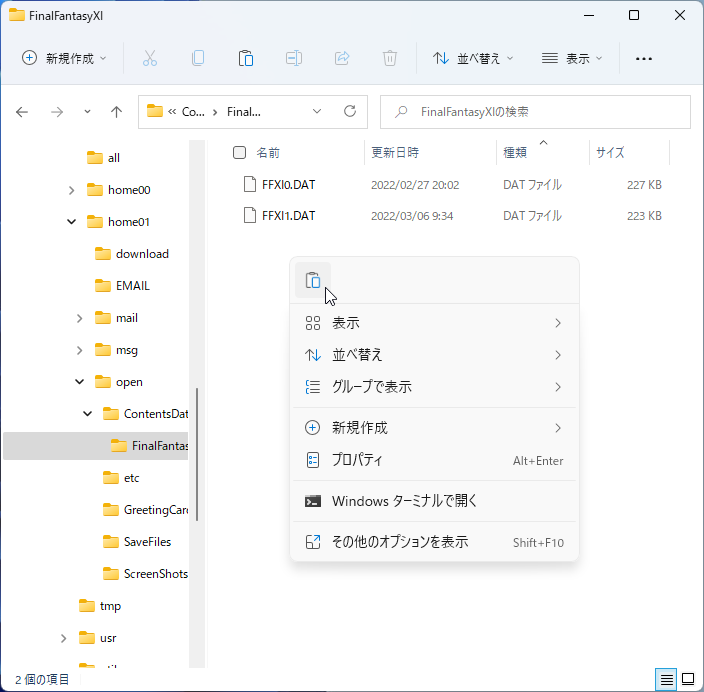This screenshot has height=692, width=704.
Task: Click the delete trash toolbar icon
Action: tap(390, 58)
